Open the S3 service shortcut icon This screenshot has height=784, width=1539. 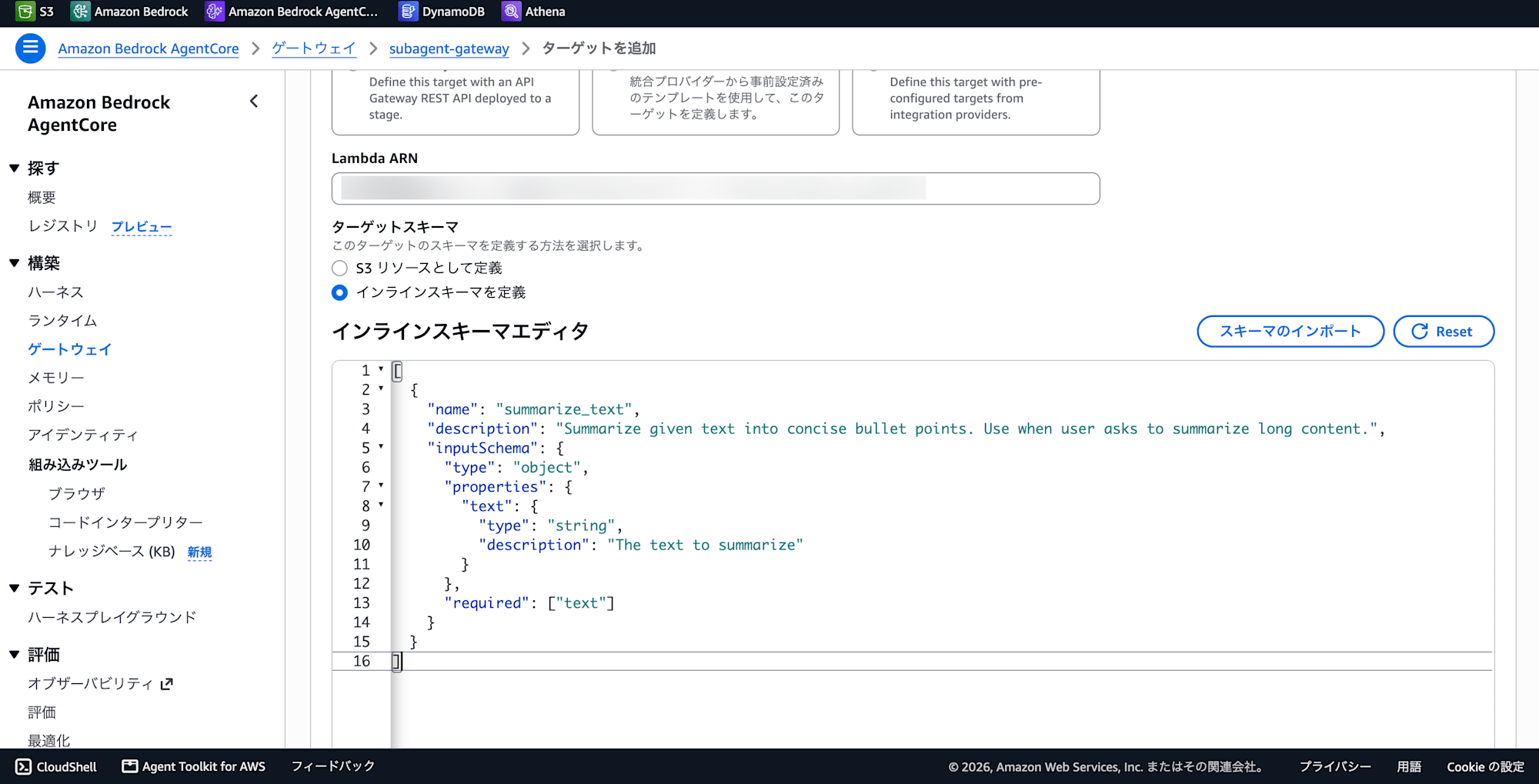(25, 12)
